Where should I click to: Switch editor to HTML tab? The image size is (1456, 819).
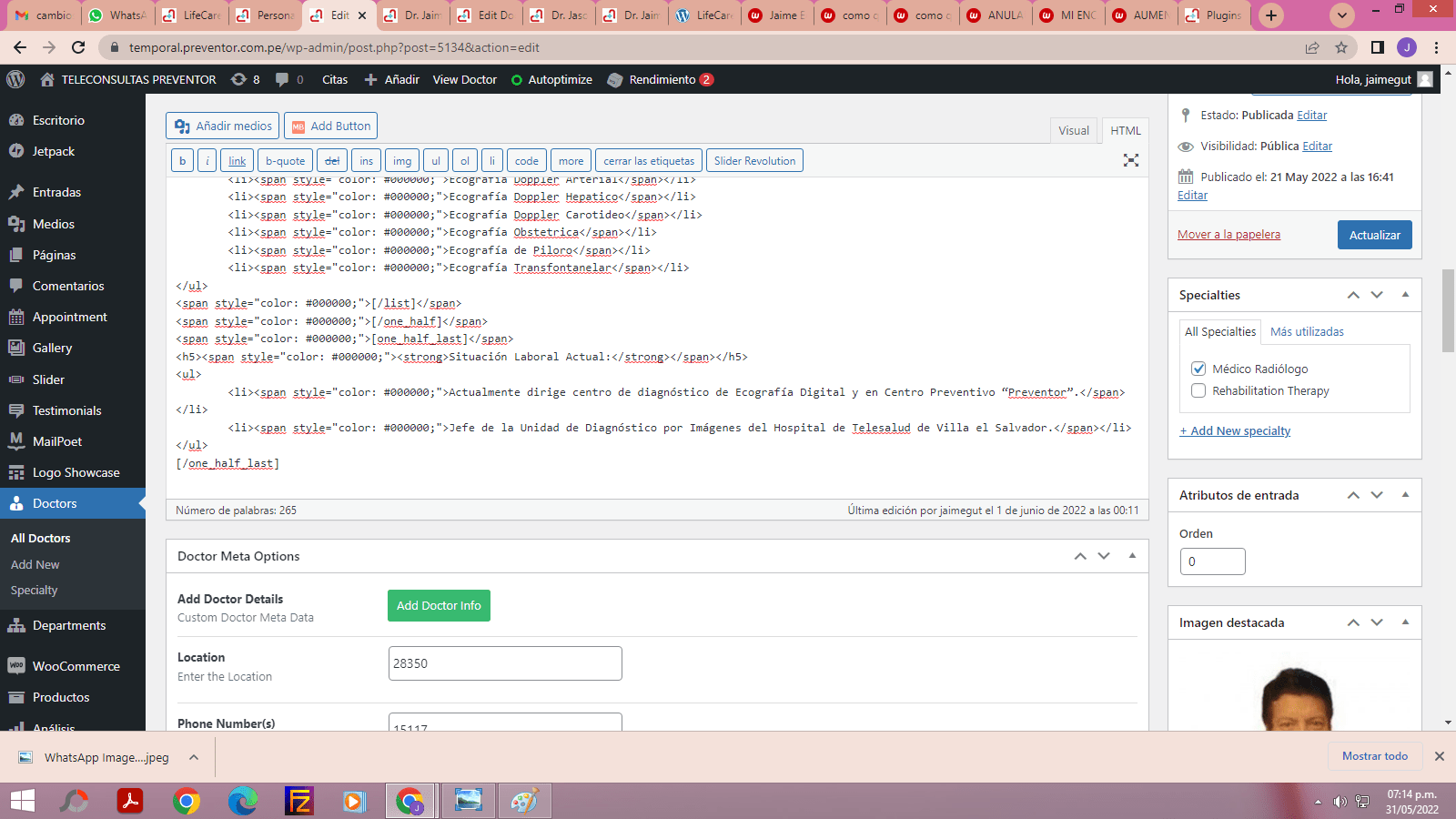tap(1126, 130)
